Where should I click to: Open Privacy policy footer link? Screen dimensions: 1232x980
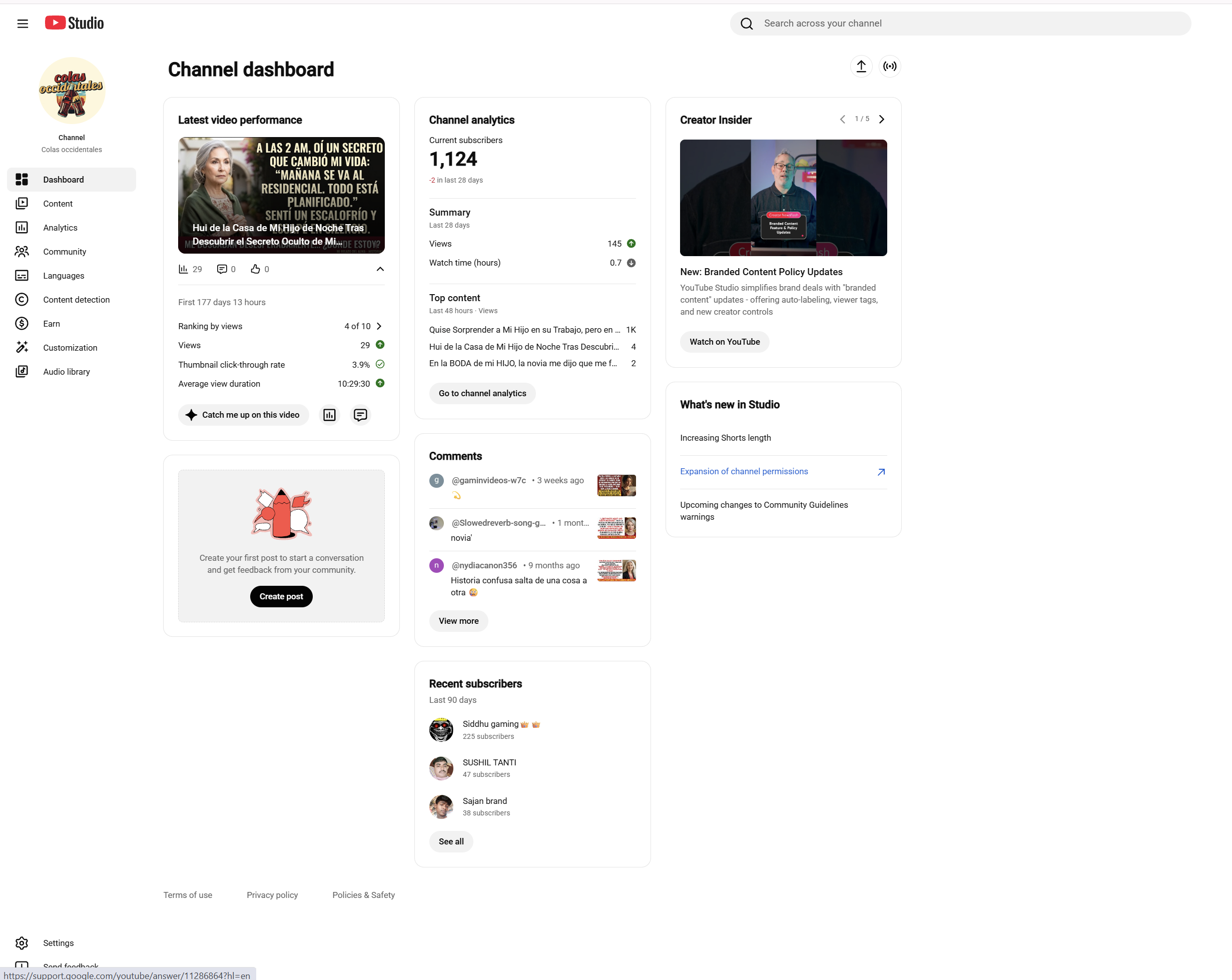click(272, 895)
